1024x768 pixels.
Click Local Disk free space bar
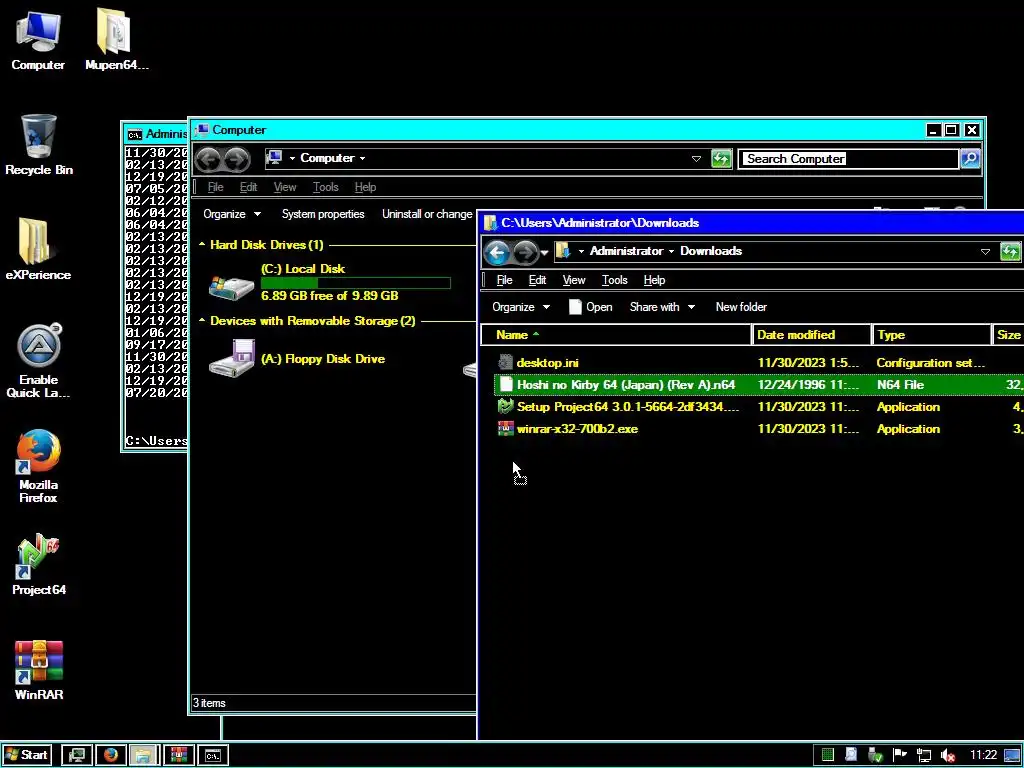pos(355,283)
